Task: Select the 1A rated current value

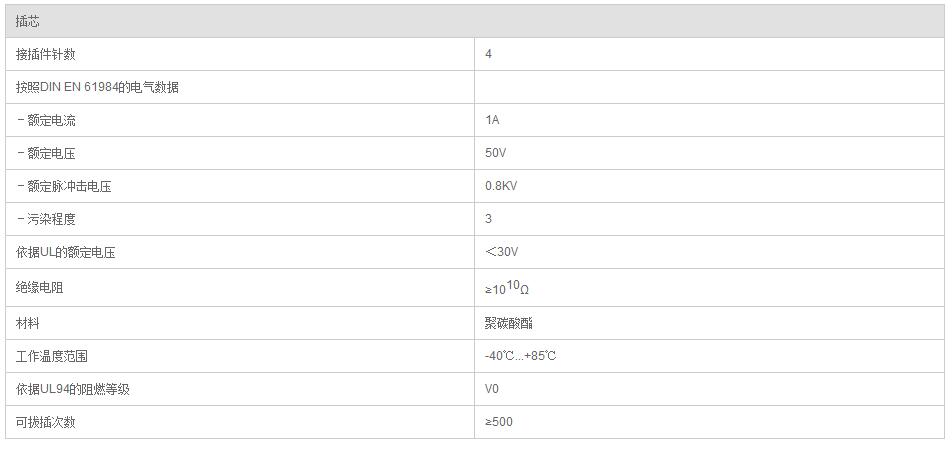Action: click(x=492, y=120)
